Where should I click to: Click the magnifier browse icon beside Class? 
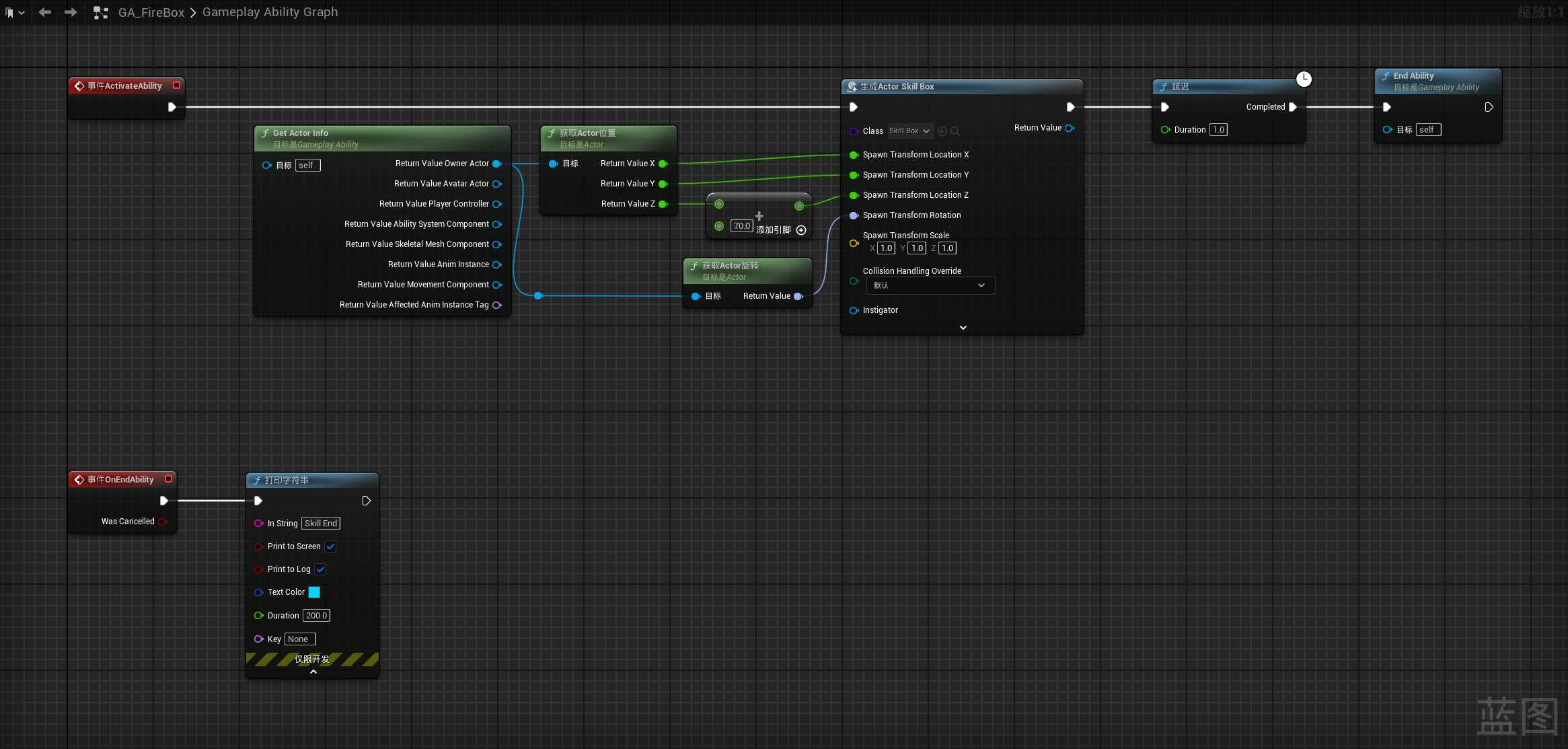point(955,131)
